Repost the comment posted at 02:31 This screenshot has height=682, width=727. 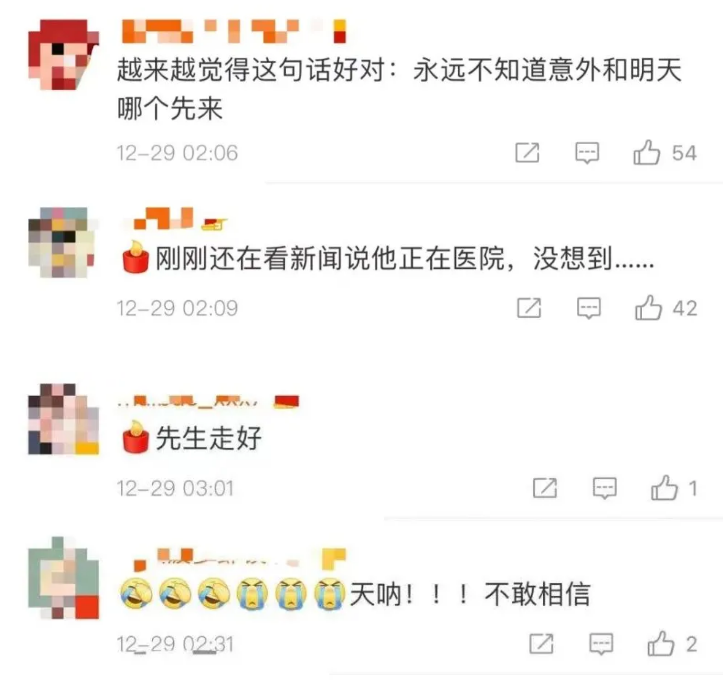[541, 644]
